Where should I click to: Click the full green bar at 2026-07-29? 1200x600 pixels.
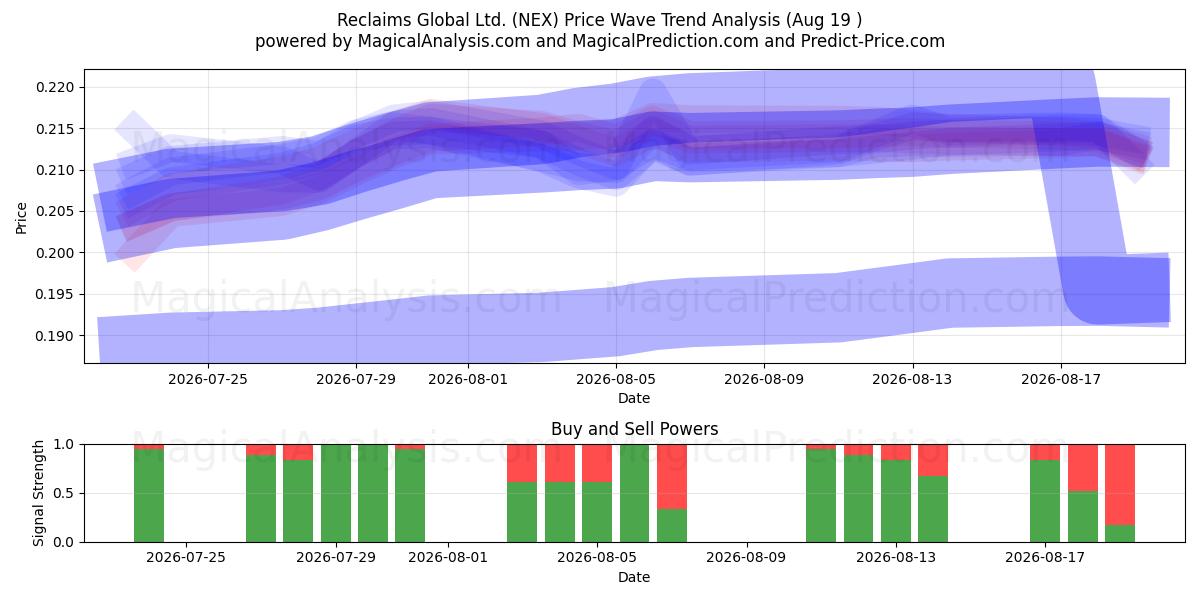pos(336,493)
